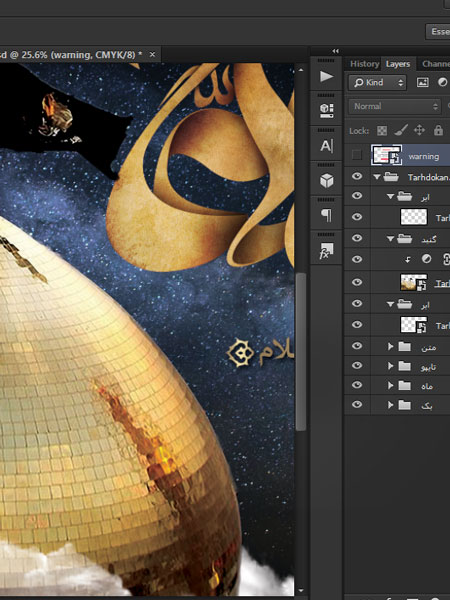Open the Paragraph panel pilcrow icon

point(326,215)
